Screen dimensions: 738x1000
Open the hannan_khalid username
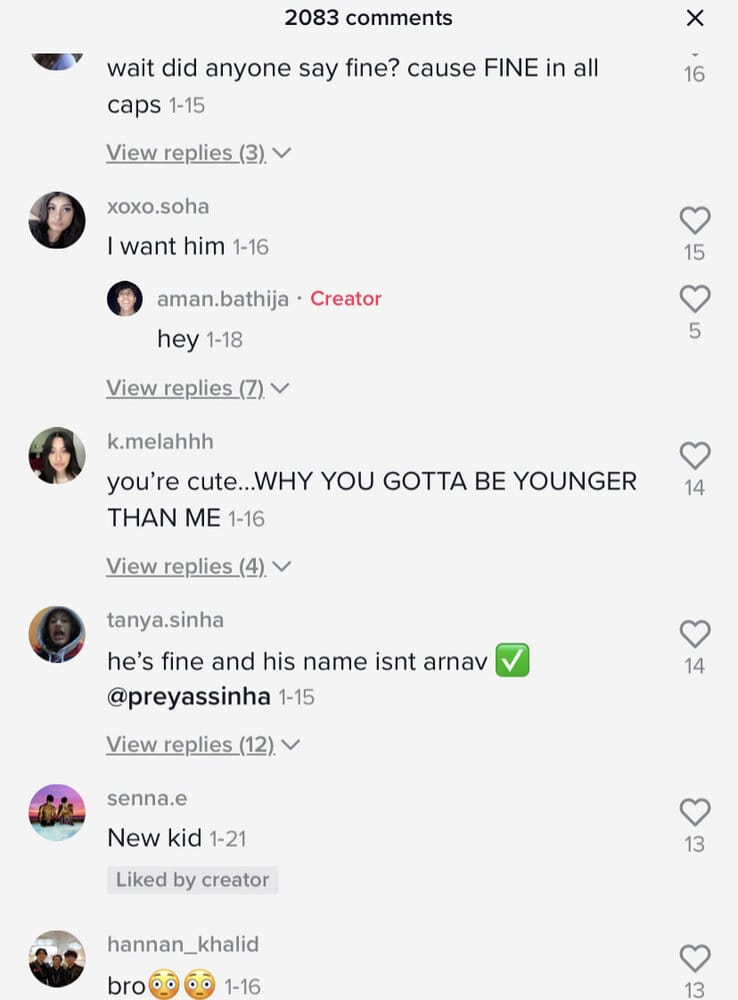click(x=183, y=944)
